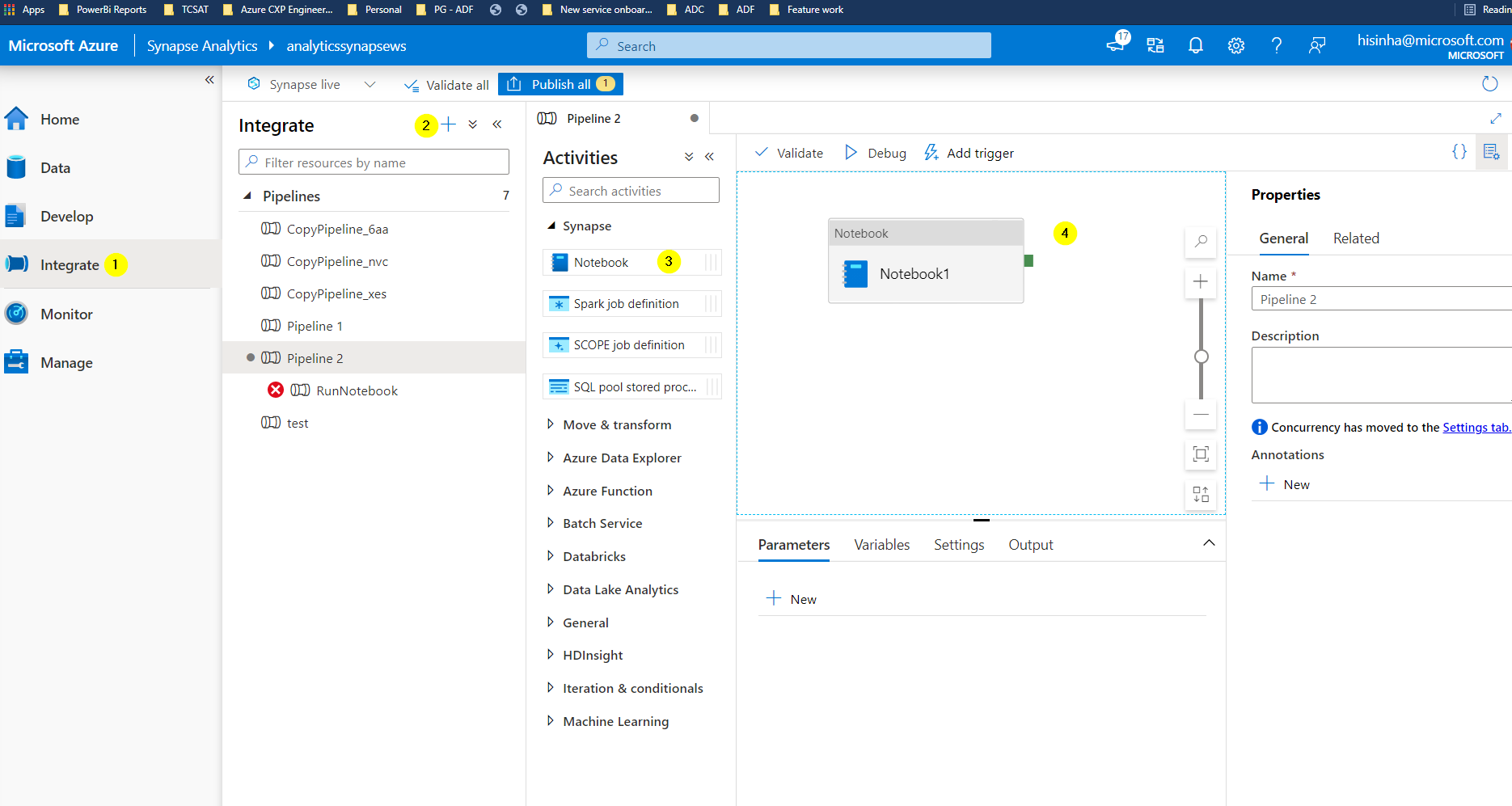Image resolution: width=1512 pixels, height=806 pixels.
Task: Click the pipeline Description text area
Action: (1382, 375)
